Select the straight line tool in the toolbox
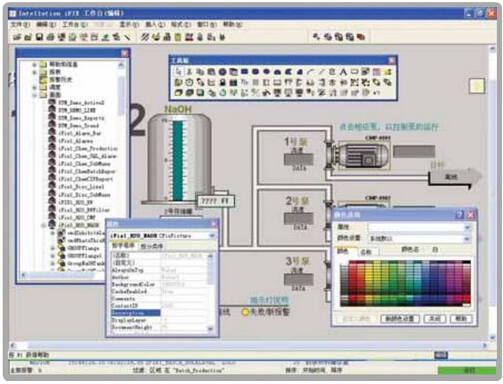Image resolution: width=503 pixels, height=384 pixels. tap(321, 71)
